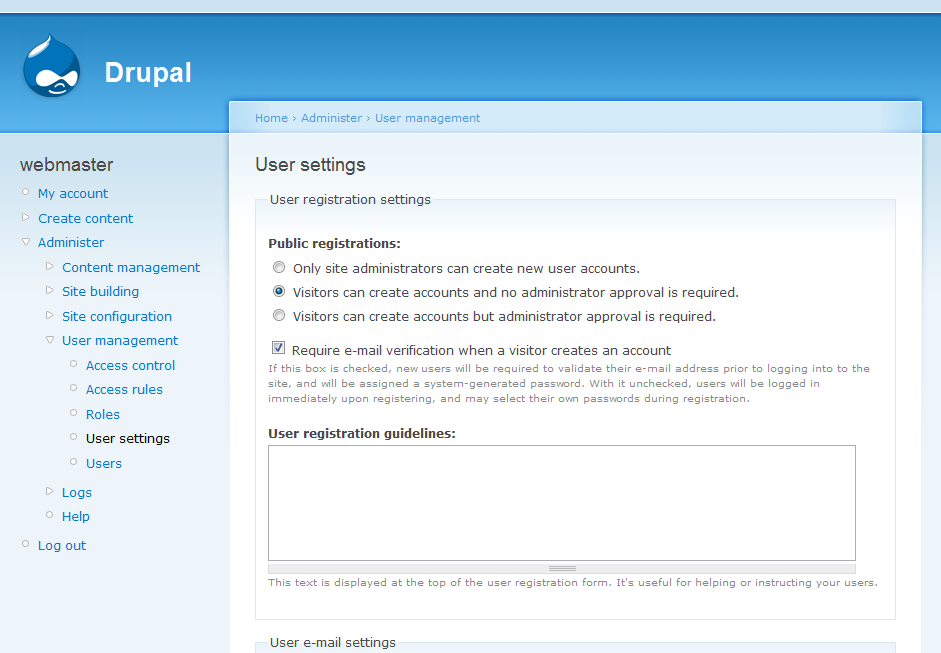The width and height of the screenshot is (941, 653).
Task: Select visitors create accounts without approval
Action: [x=279, y=291]
